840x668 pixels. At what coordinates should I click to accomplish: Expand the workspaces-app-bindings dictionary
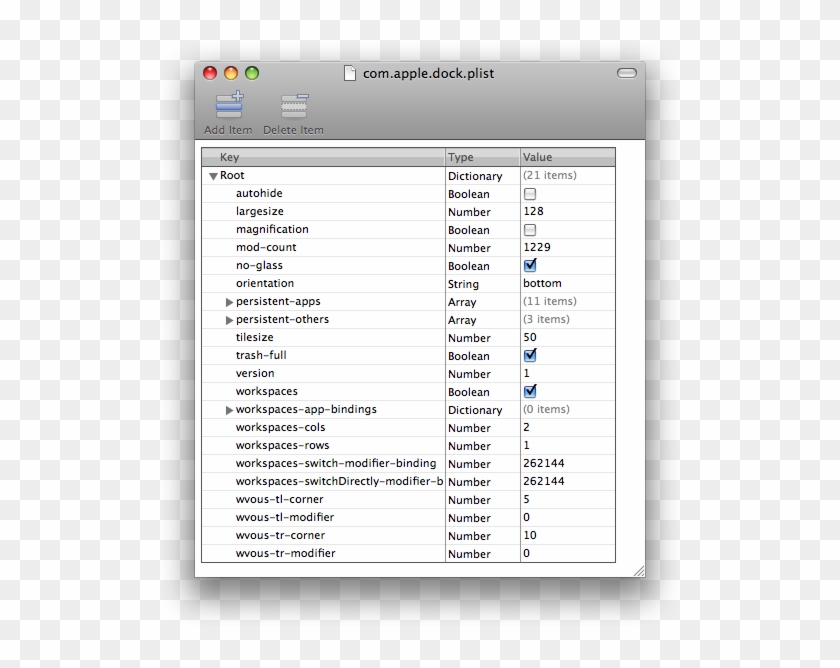(228, 409)
